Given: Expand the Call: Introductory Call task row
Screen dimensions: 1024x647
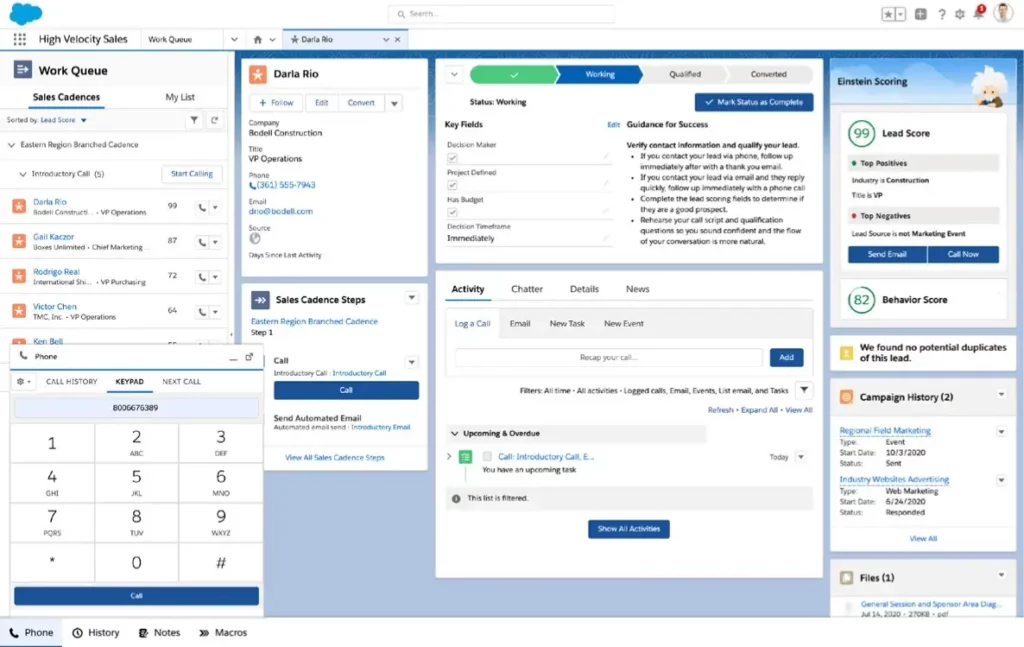Looking at the screenshot, I should coord(449,456).
